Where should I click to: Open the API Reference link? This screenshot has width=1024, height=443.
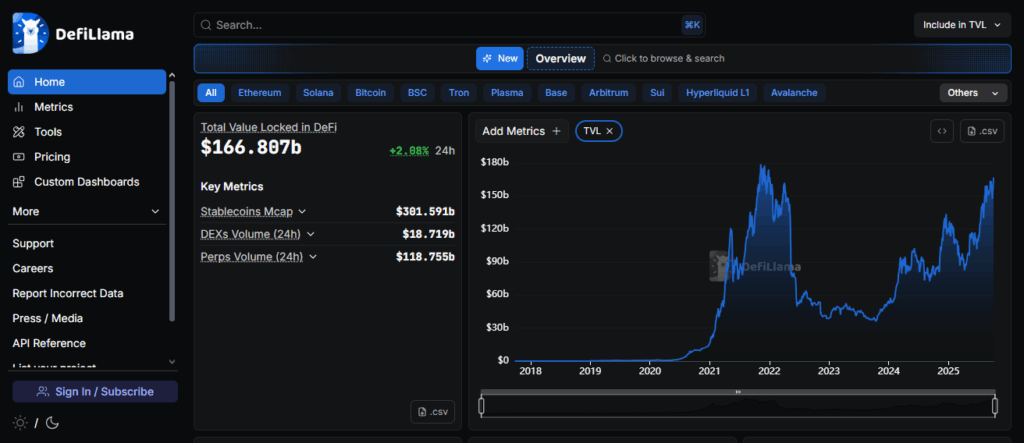pyautogui.click(x=49, y=343)
